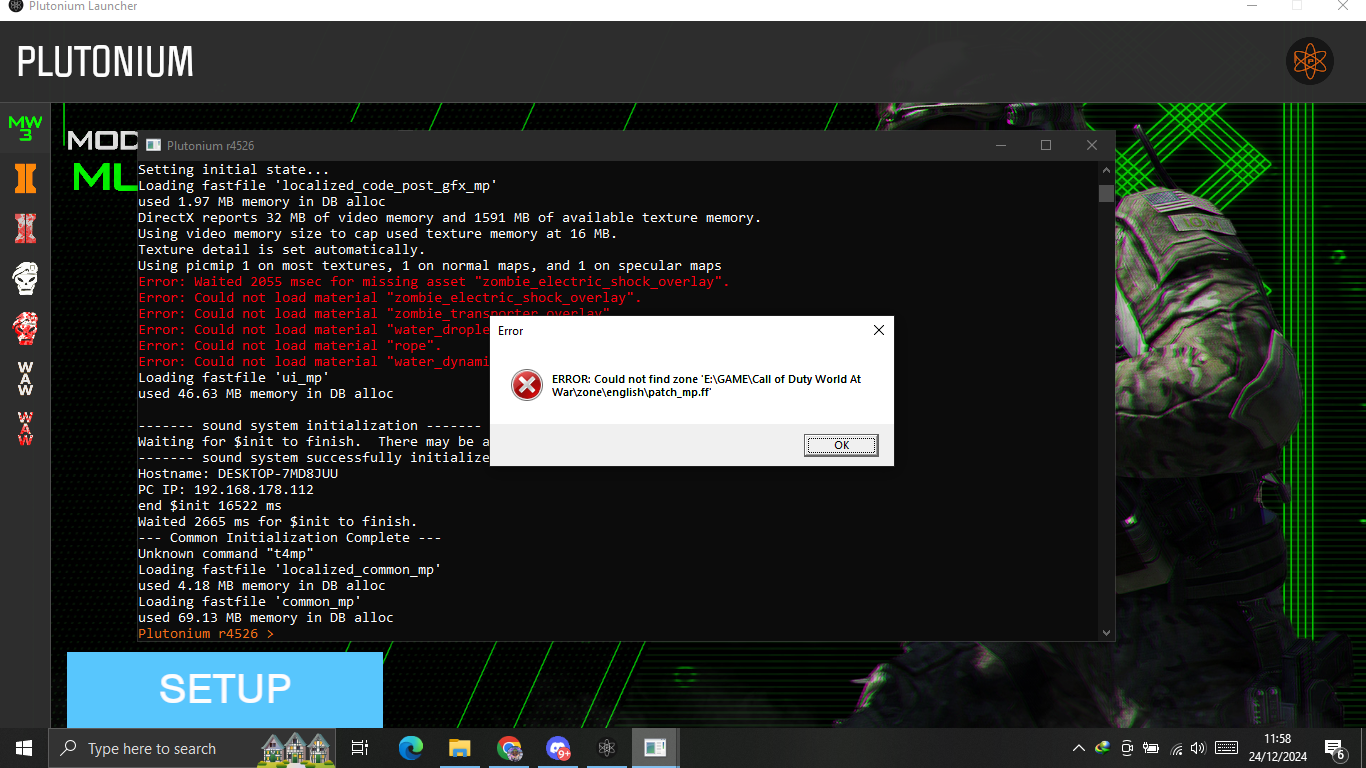Open the clock showing 11:58

click(1278, 748)
